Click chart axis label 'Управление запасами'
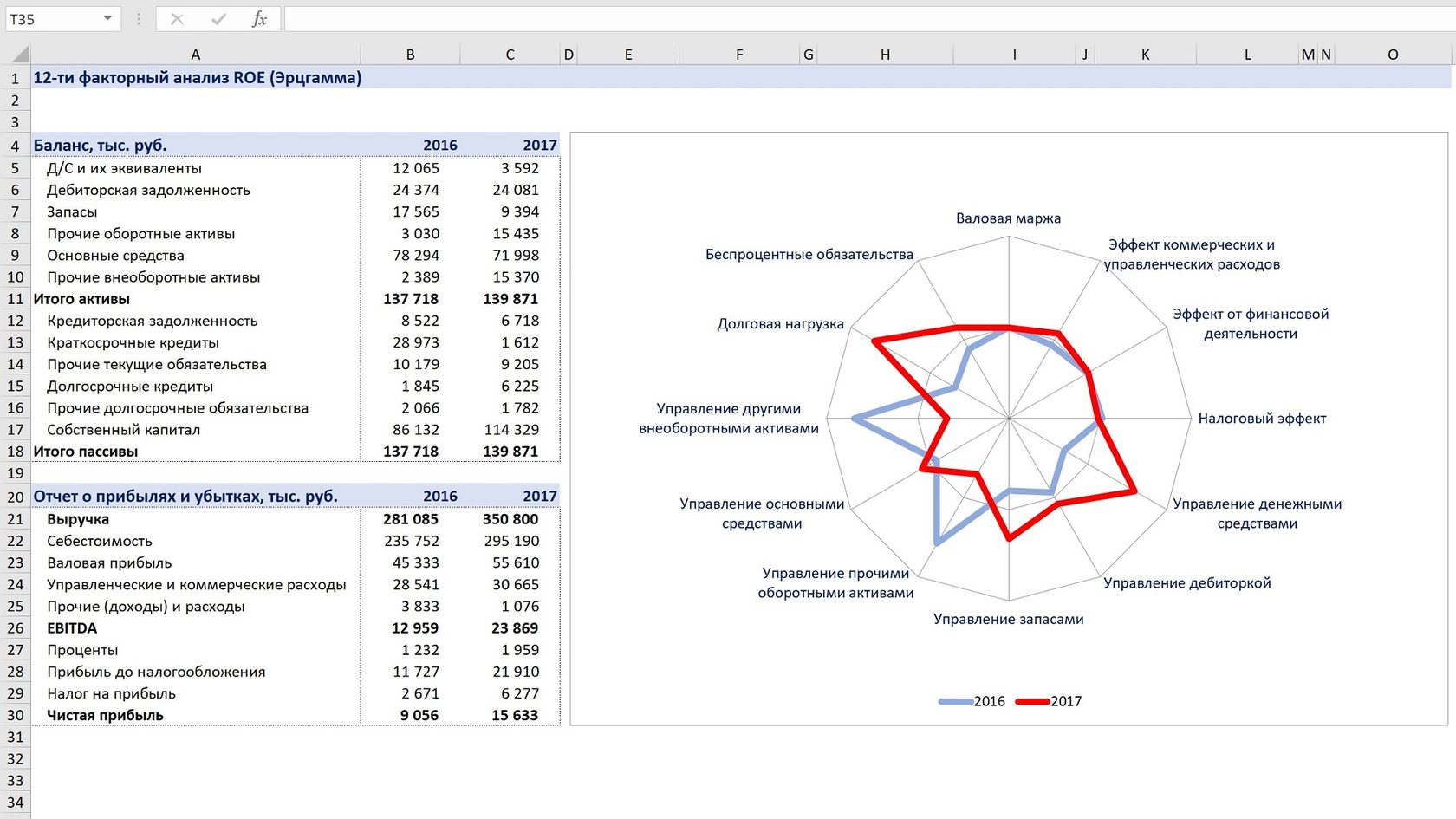This screenshot has height=819, width=1456. click(1009, 619)
